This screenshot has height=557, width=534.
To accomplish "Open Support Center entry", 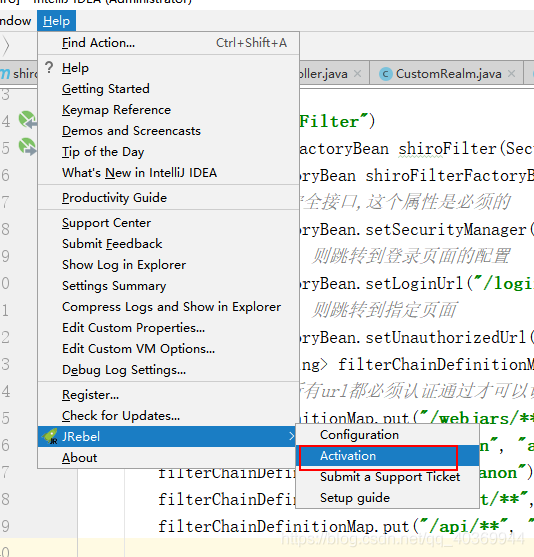I will [168, 223].
